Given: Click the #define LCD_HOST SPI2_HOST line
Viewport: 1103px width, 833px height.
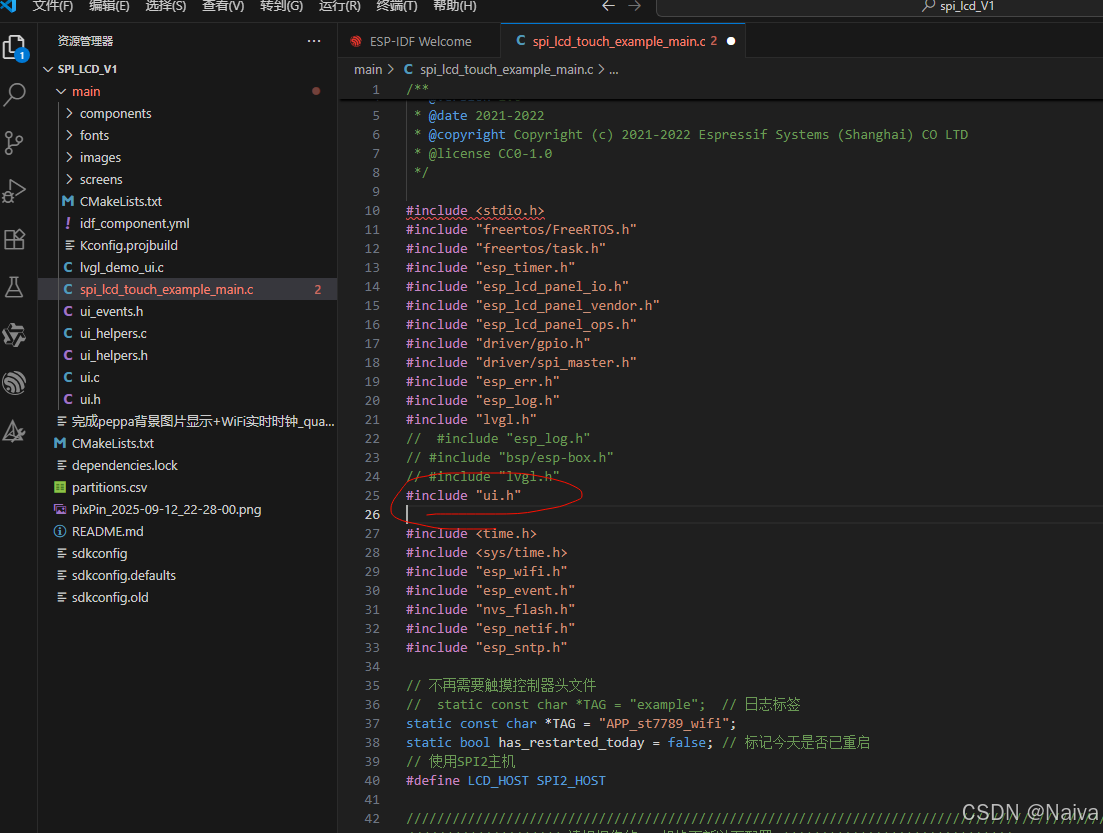Looking at the screenshot, I should 506,780.
